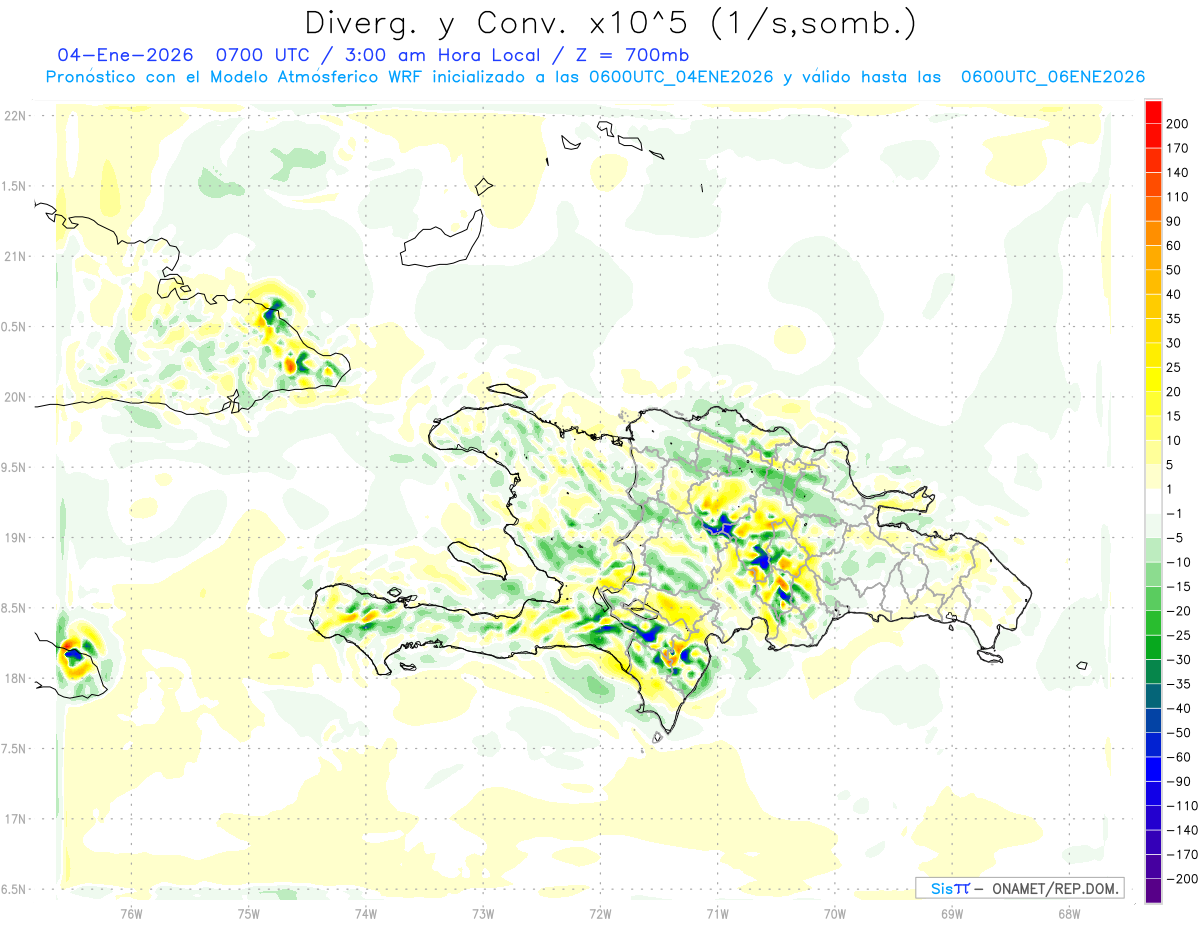Click the '70W' longitude label
The width and height of the screenshot is (1200, 927).
pos(835,912)
